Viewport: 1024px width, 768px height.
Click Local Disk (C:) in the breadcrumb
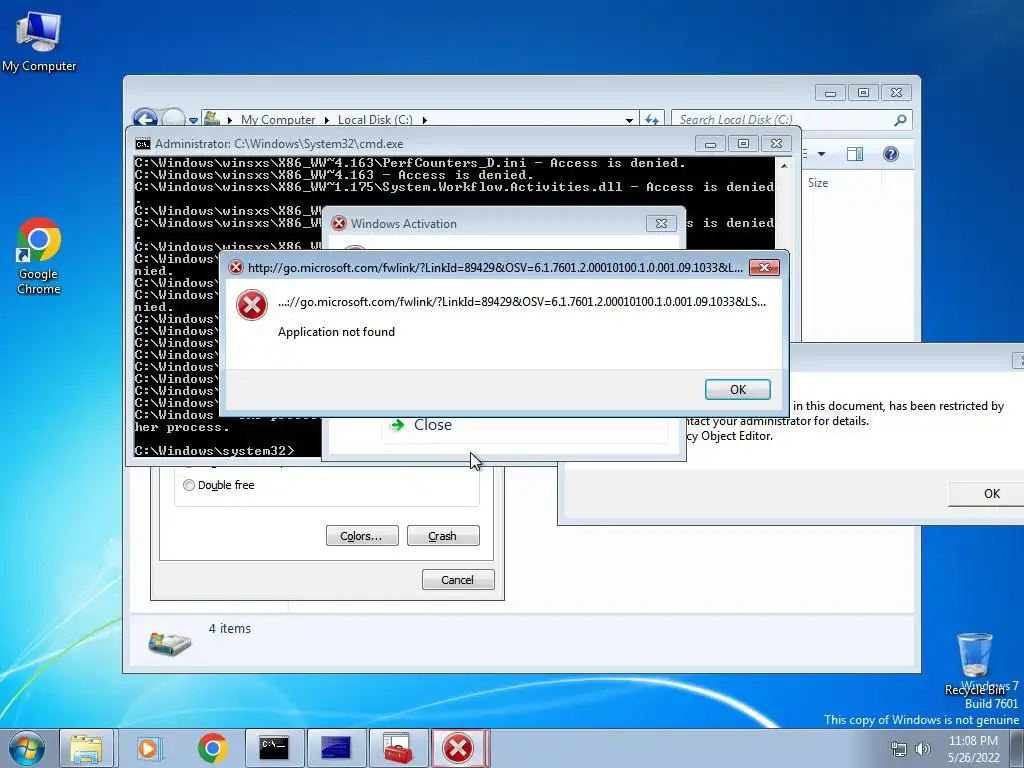(x=375, y=120)
